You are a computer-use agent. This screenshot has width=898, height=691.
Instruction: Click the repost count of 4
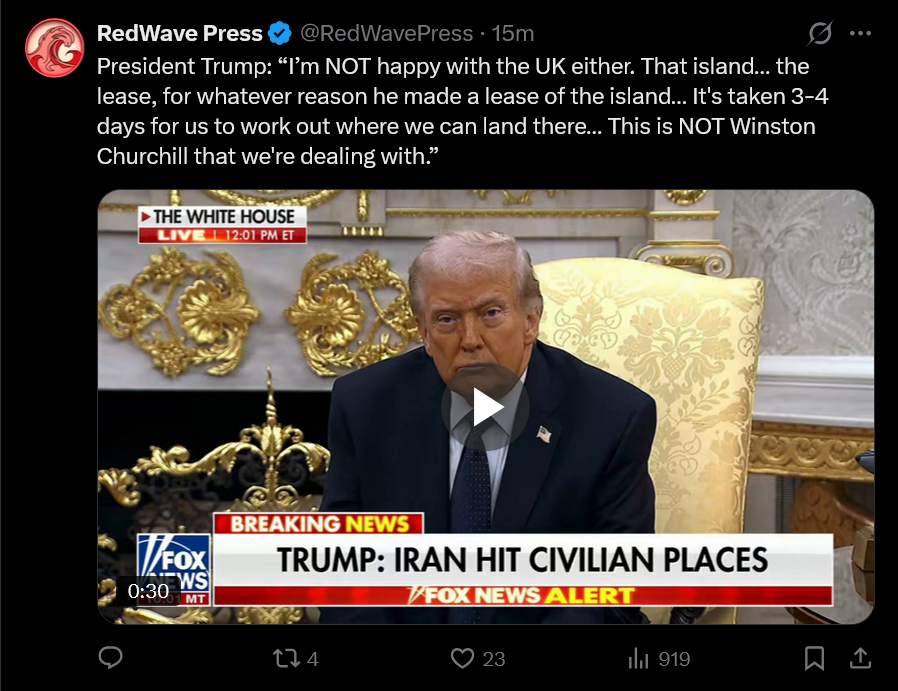coord(312,659)
